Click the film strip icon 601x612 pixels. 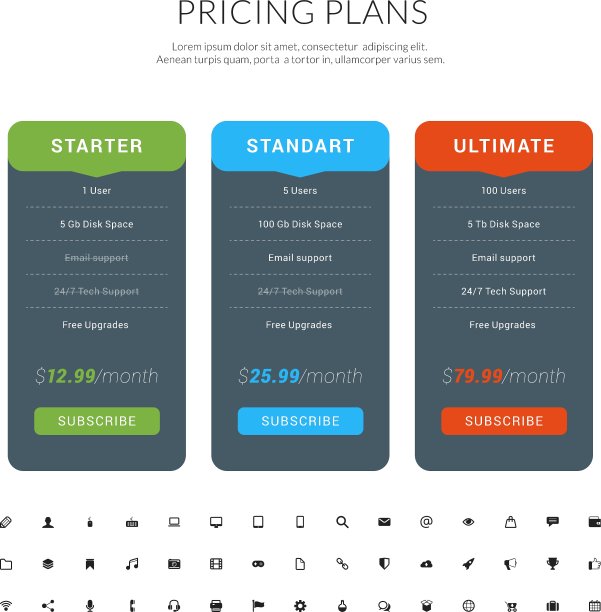click(216, 564)
